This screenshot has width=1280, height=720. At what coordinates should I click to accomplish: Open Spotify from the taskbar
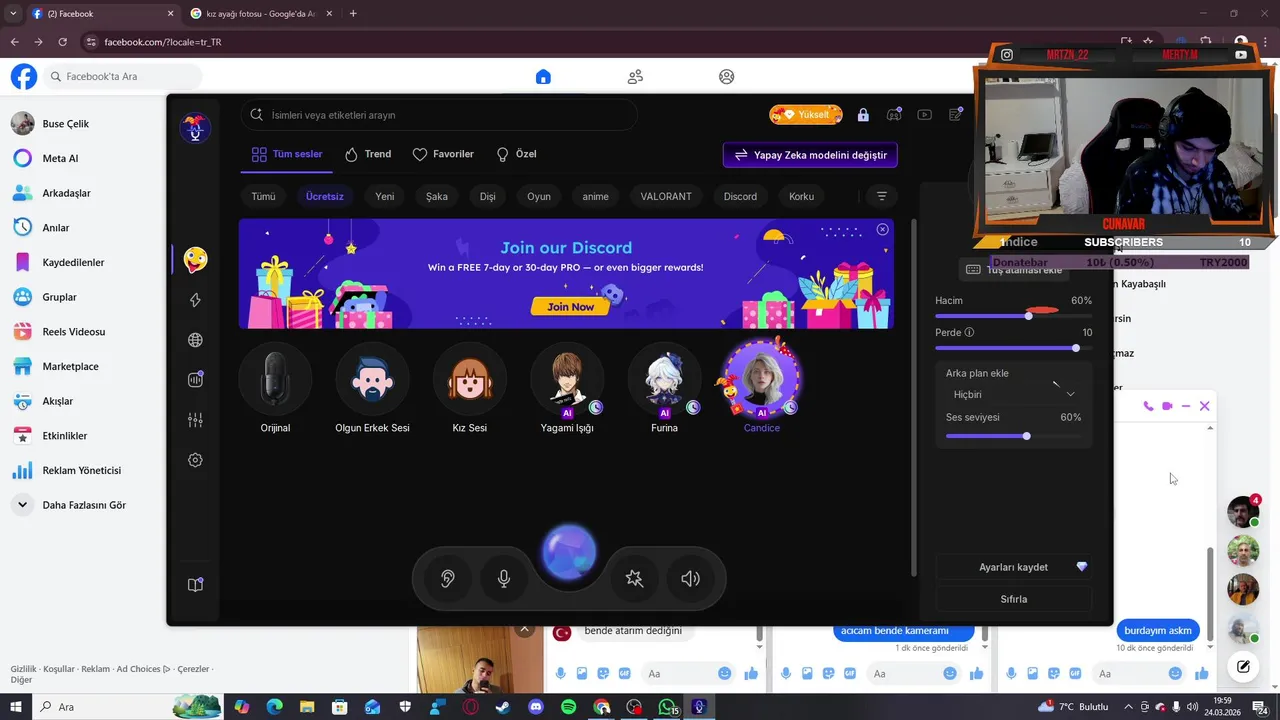tap(568, 707)
